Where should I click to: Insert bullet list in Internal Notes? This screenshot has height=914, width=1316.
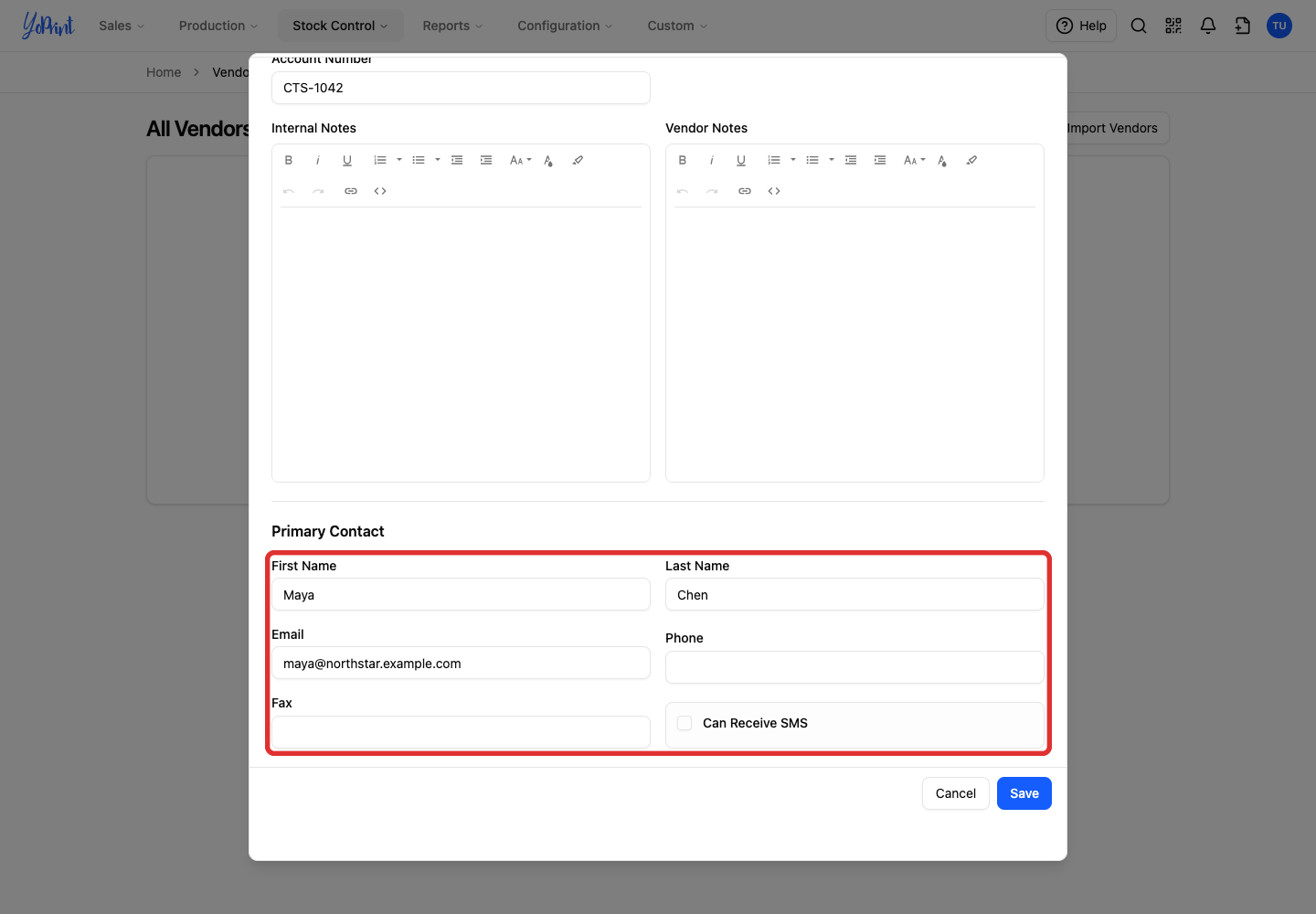click(419, 160)
